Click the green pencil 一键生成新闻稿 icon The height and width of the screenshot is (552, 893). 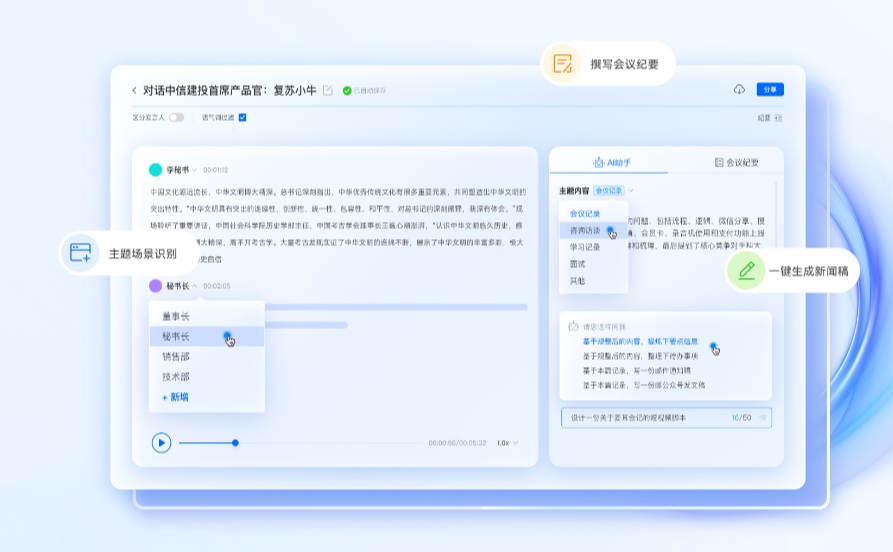point(746,271)
